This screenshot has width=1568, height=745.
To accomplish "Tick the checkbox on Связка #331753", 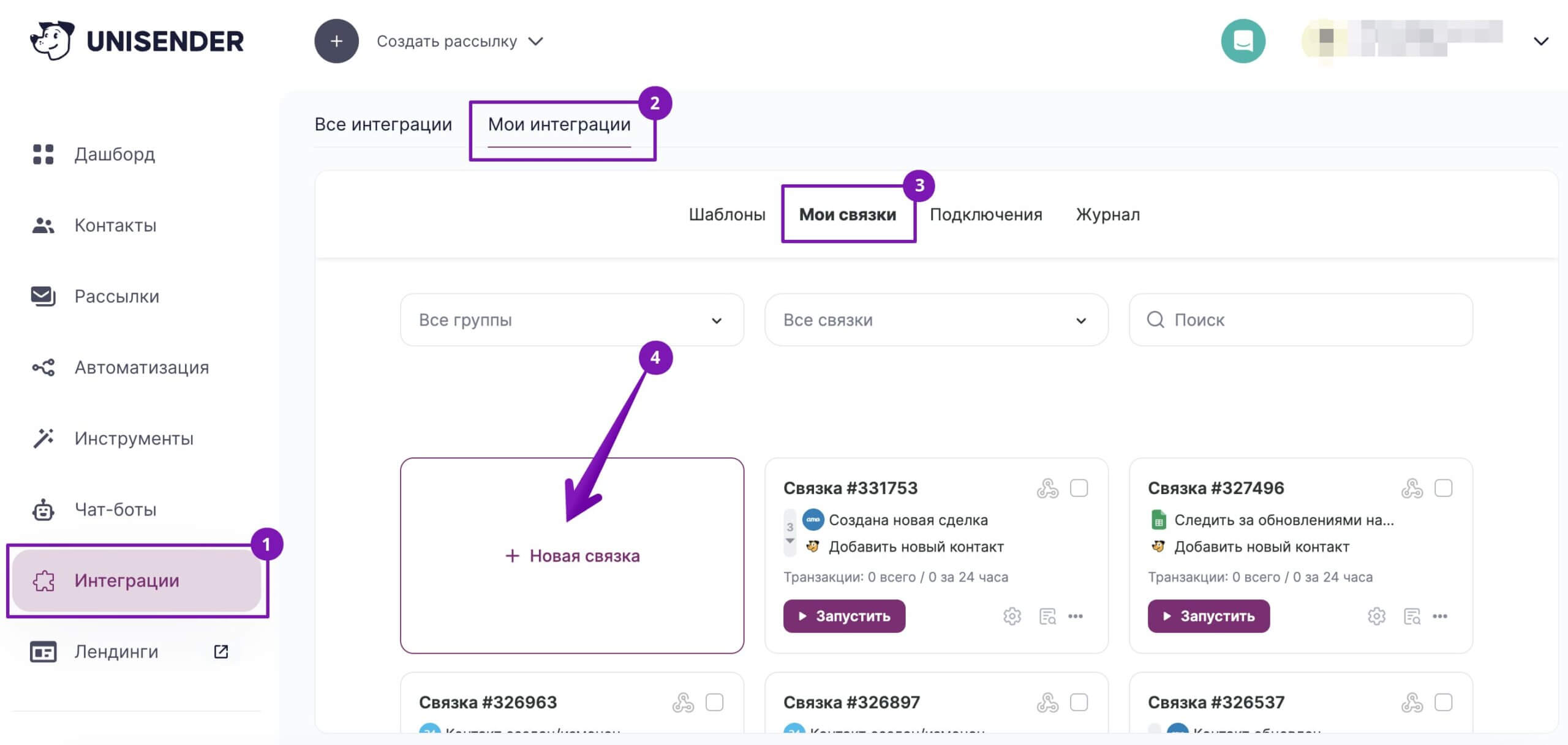I will tap(1079, 488).
